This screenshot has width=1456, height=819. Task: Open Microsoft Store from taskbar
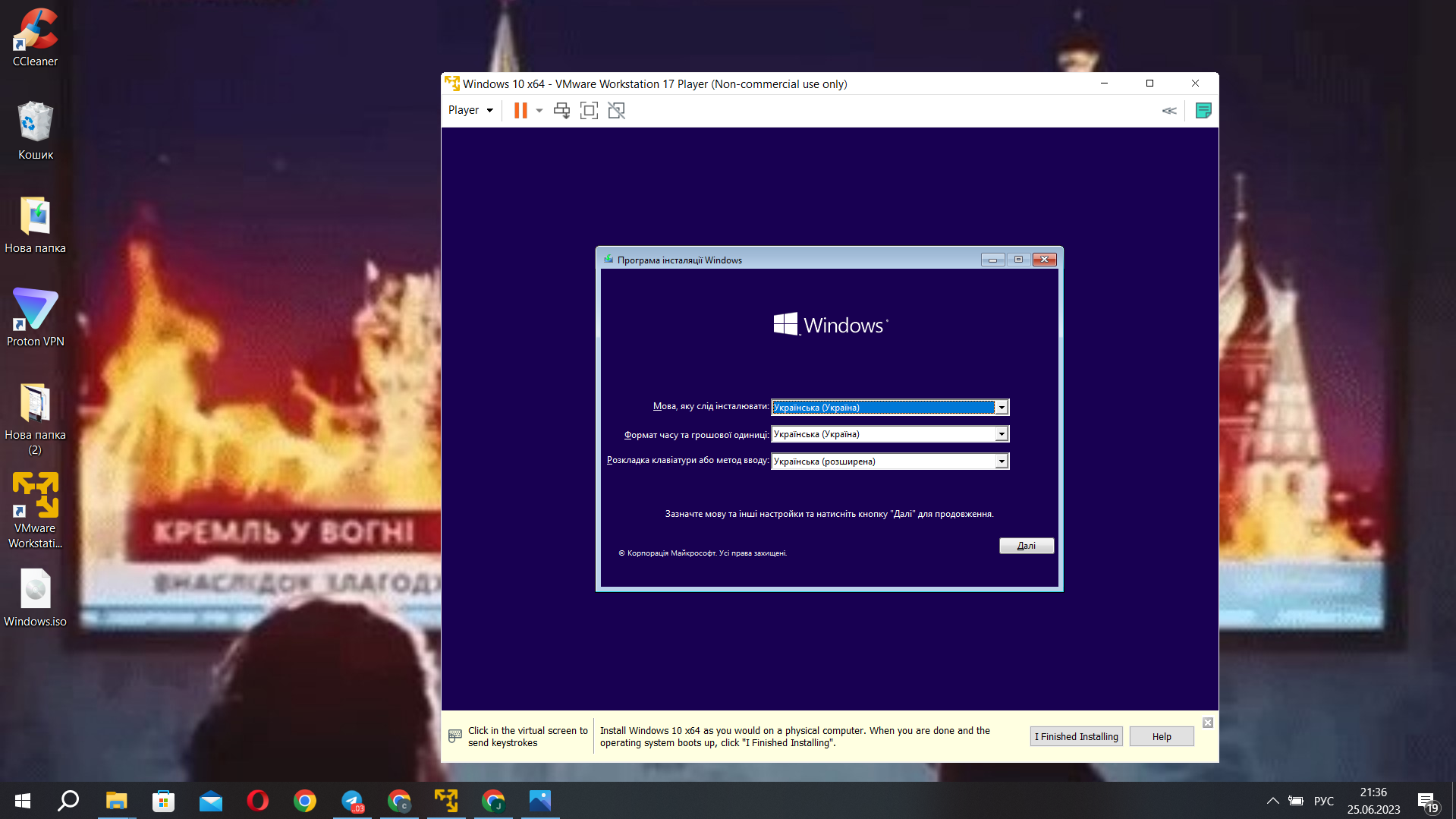163,801
